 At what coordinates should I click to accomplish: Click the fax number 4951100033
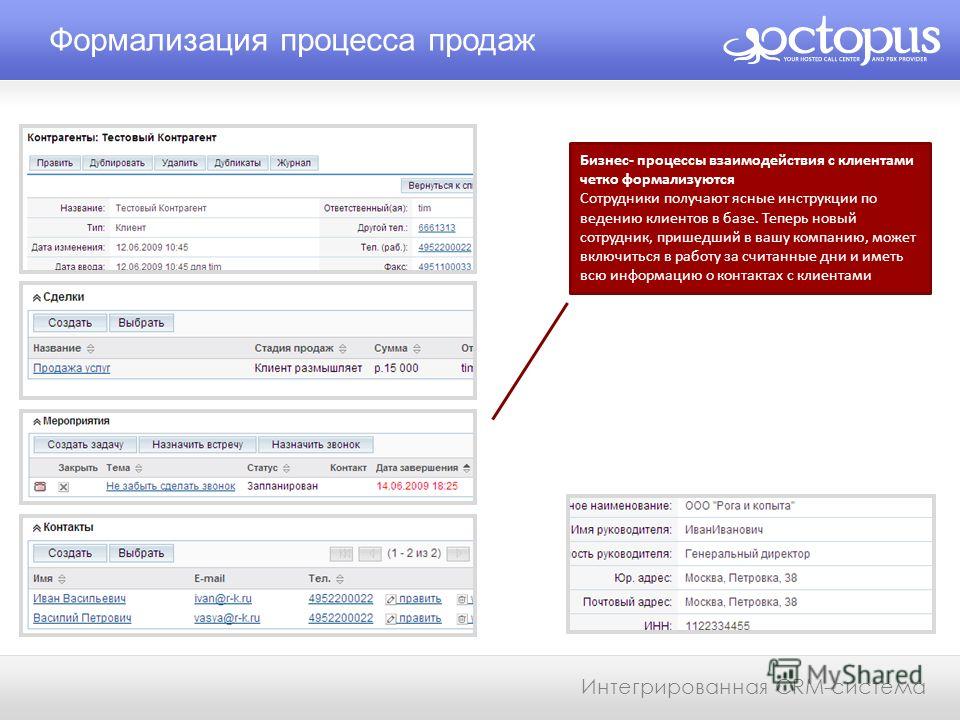tap(444, 266)
